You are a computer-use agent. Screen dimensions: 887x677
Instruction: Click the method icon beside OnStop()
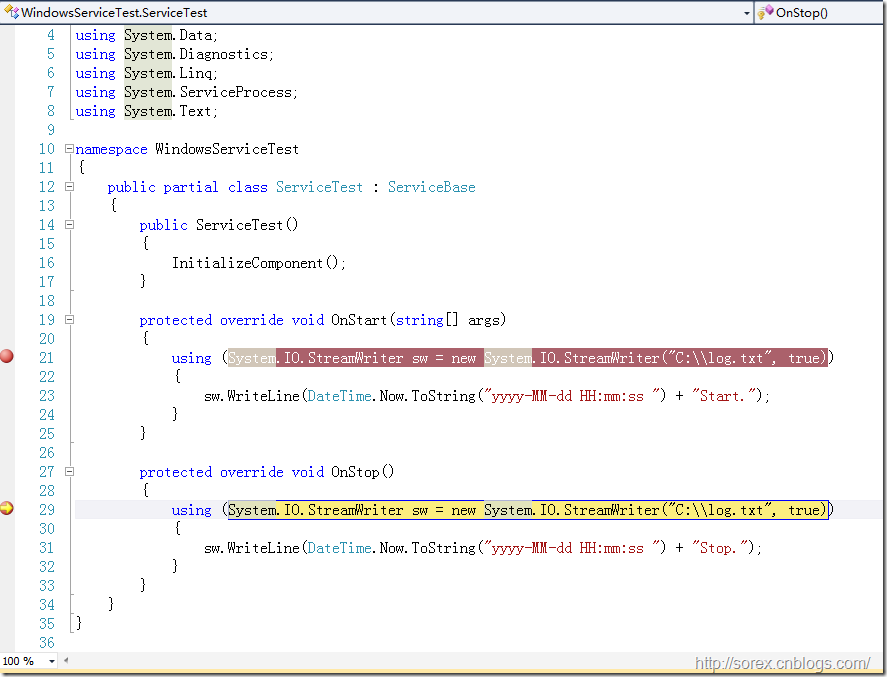pos(765,13)
